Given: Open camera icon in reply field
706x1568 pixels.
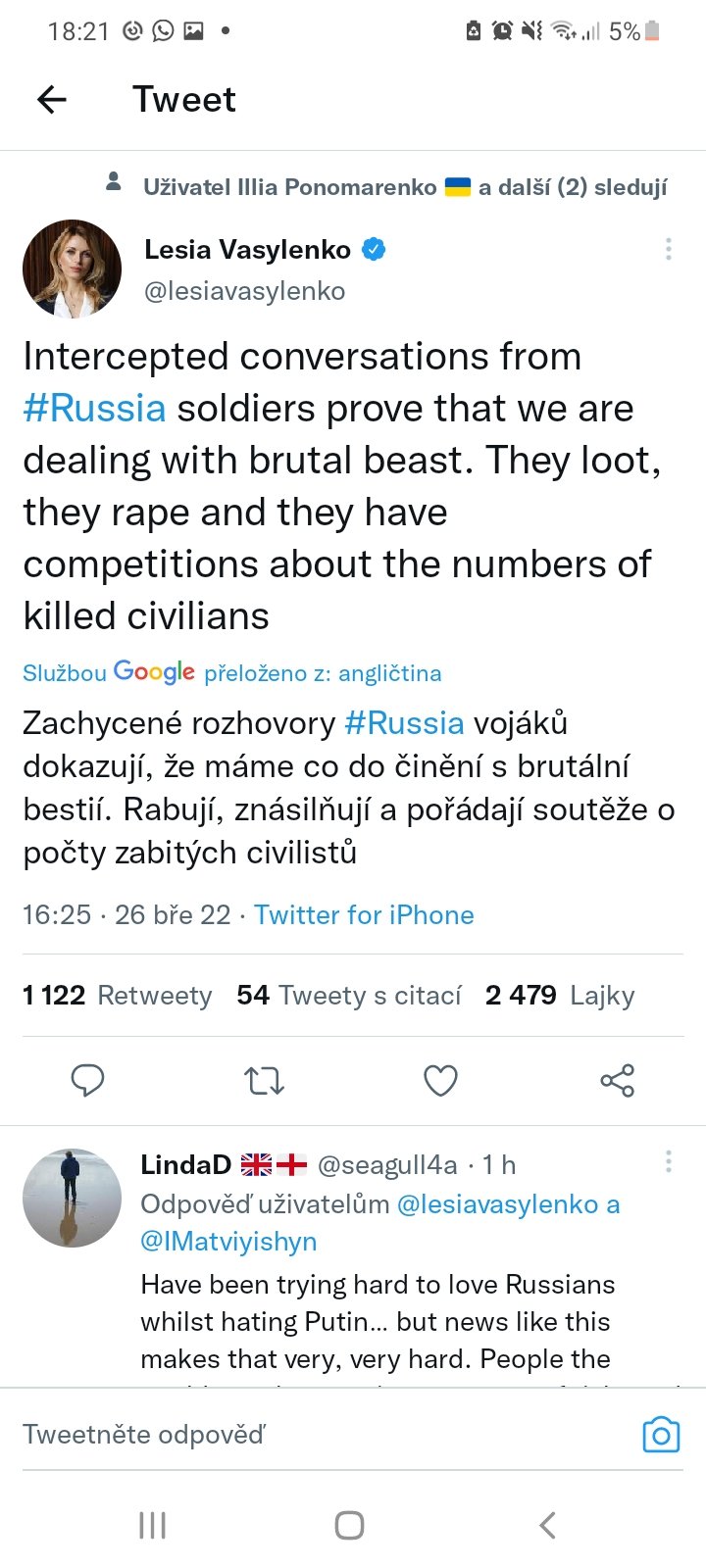Looking at the screenshot, I should [x=661, y=1435].
